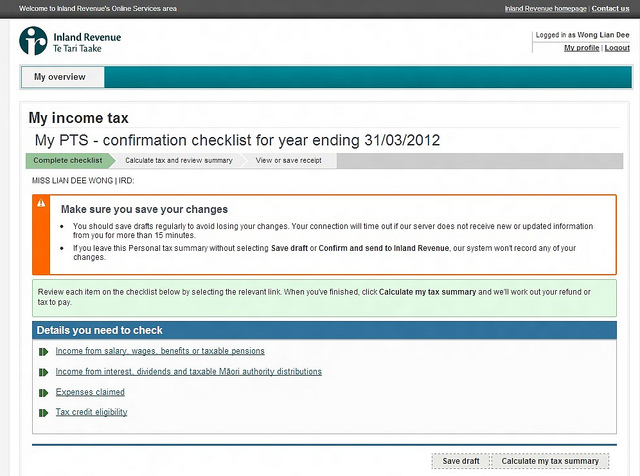Open the Tax credit eligibility link
The image size is (640, 476).
(91, 412)
